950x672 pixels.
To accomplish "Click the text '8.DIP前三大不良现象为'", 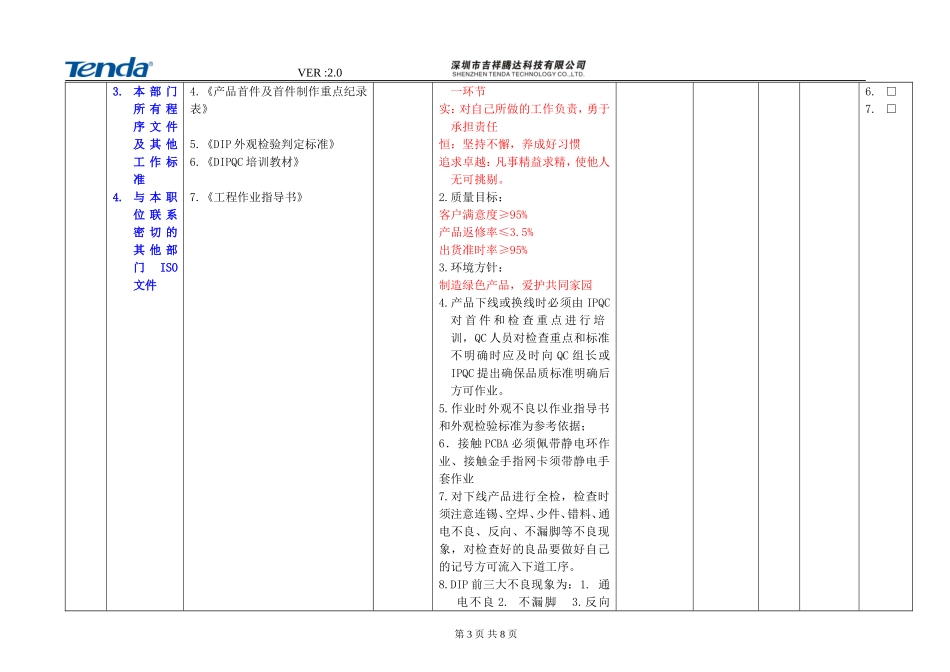I will point(505,584).
